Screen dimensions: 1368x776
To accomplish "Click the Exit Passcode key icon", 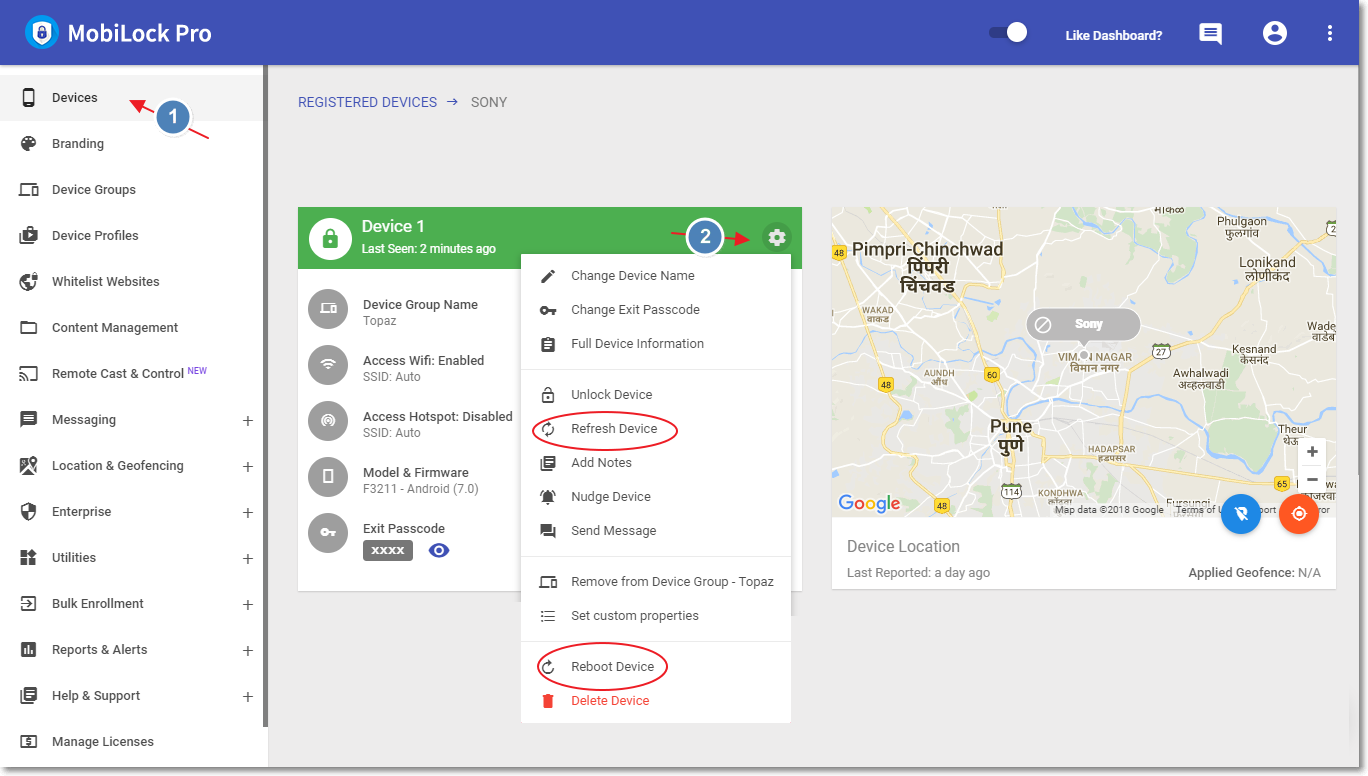I will [328, 533].
